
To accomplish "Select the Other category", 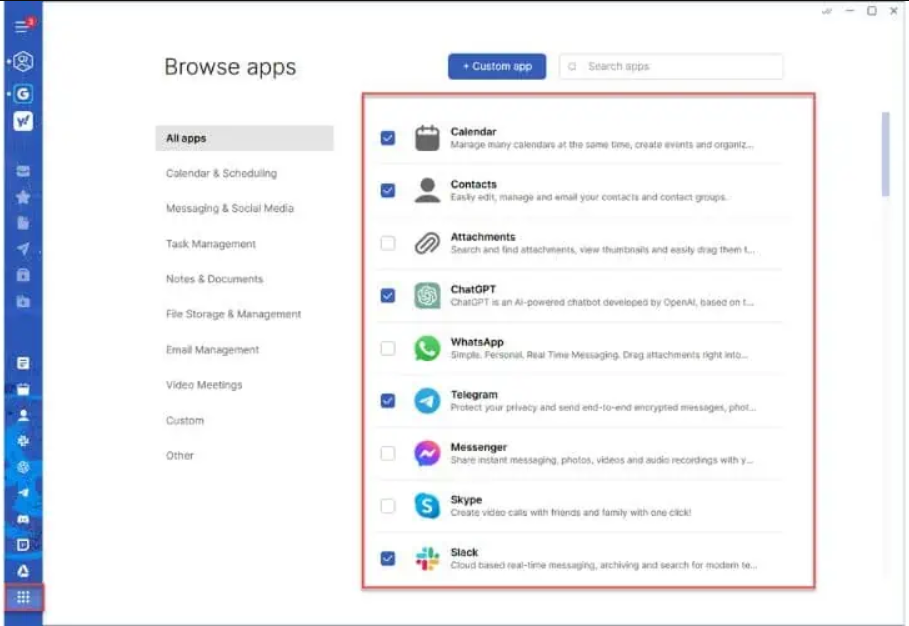I will (180, 456).
